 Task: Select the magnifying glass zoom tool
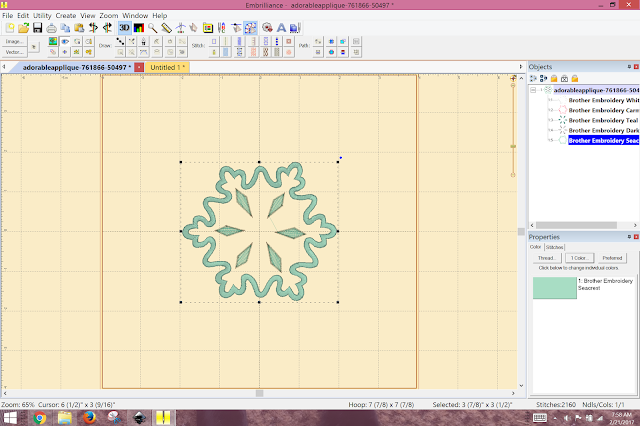(153, 28)
